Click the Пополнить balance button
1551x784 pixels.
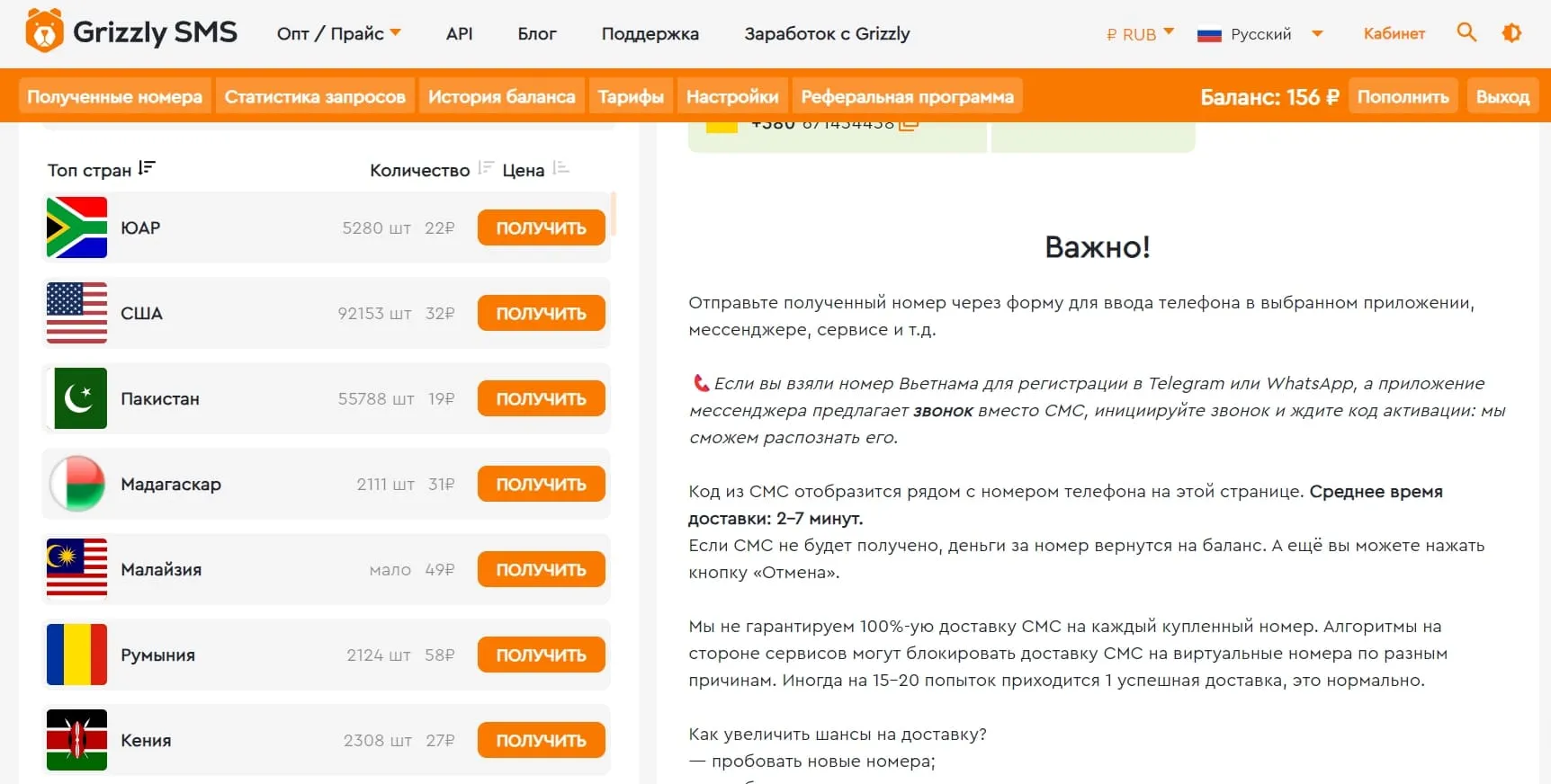tap(1403, 96)
